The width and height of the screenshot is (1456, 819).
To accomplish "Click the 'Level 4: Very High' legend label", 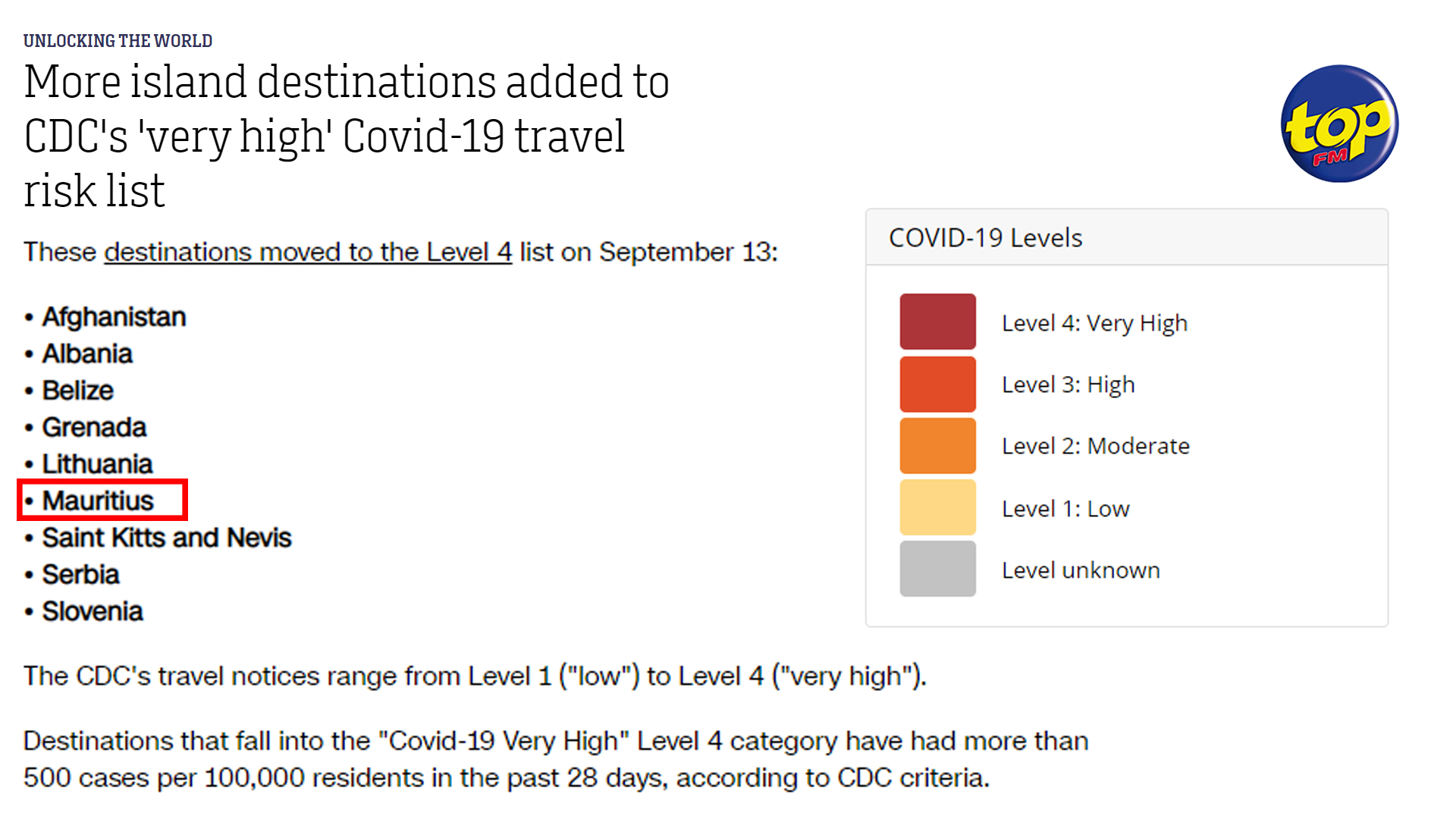I will [x=1094, y=323].
